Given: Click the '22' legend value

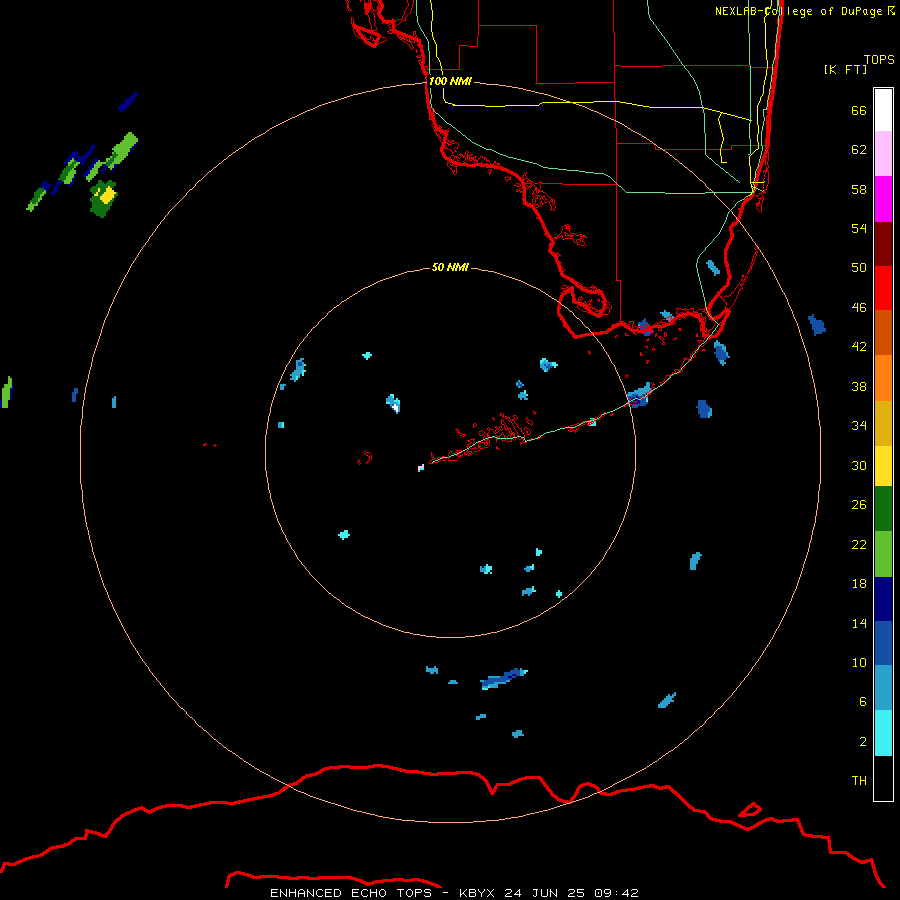Looking at the screenshot, I should pyautogui.click(x=859, y=544).
